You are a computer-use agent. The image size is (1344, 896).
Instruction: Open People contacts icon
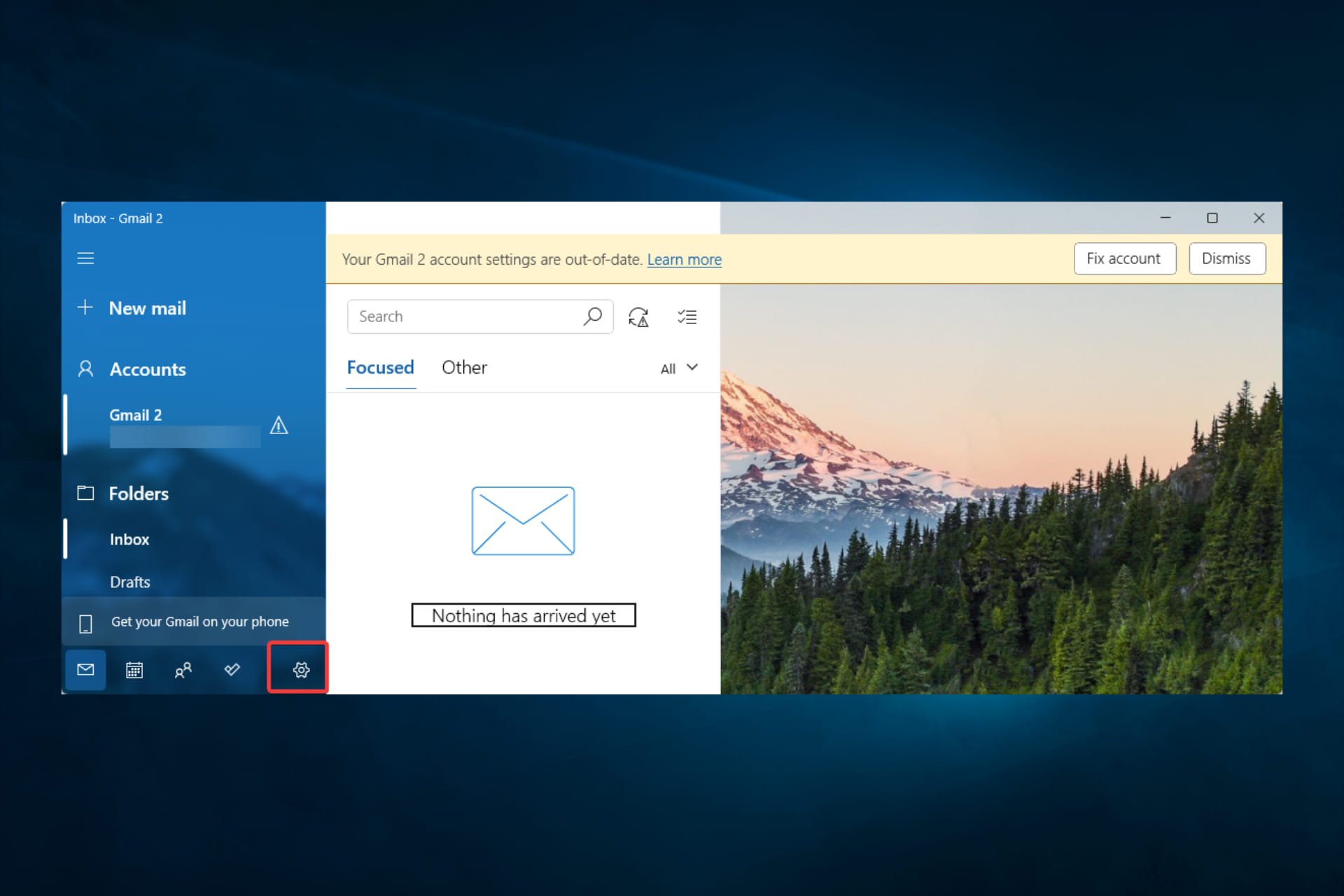[183, 670]
